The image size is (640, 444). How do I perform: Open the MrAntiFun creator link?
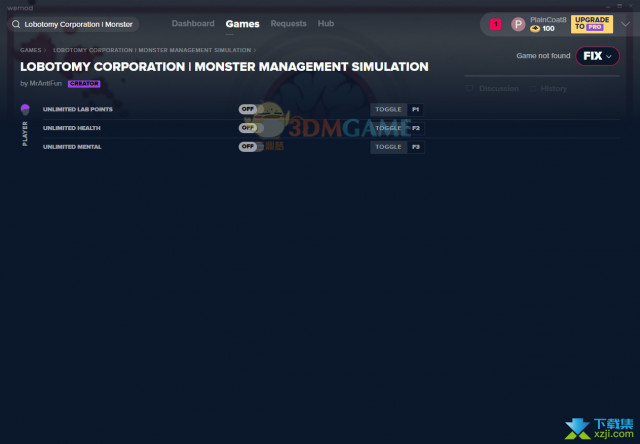[45, 83]
